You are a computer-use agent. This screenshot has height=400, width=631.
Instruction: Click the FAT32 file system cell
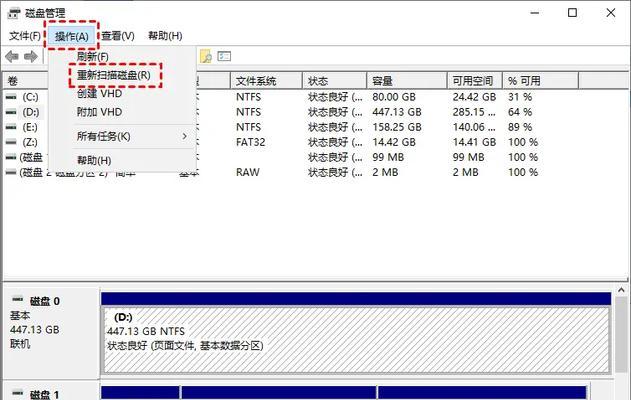[x=250, y=142]
